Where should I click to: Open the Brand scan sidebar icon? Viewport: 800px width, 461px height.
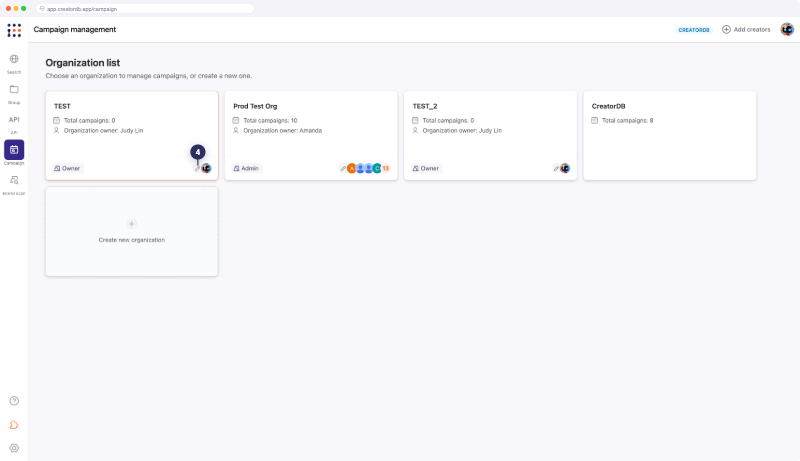14,180
